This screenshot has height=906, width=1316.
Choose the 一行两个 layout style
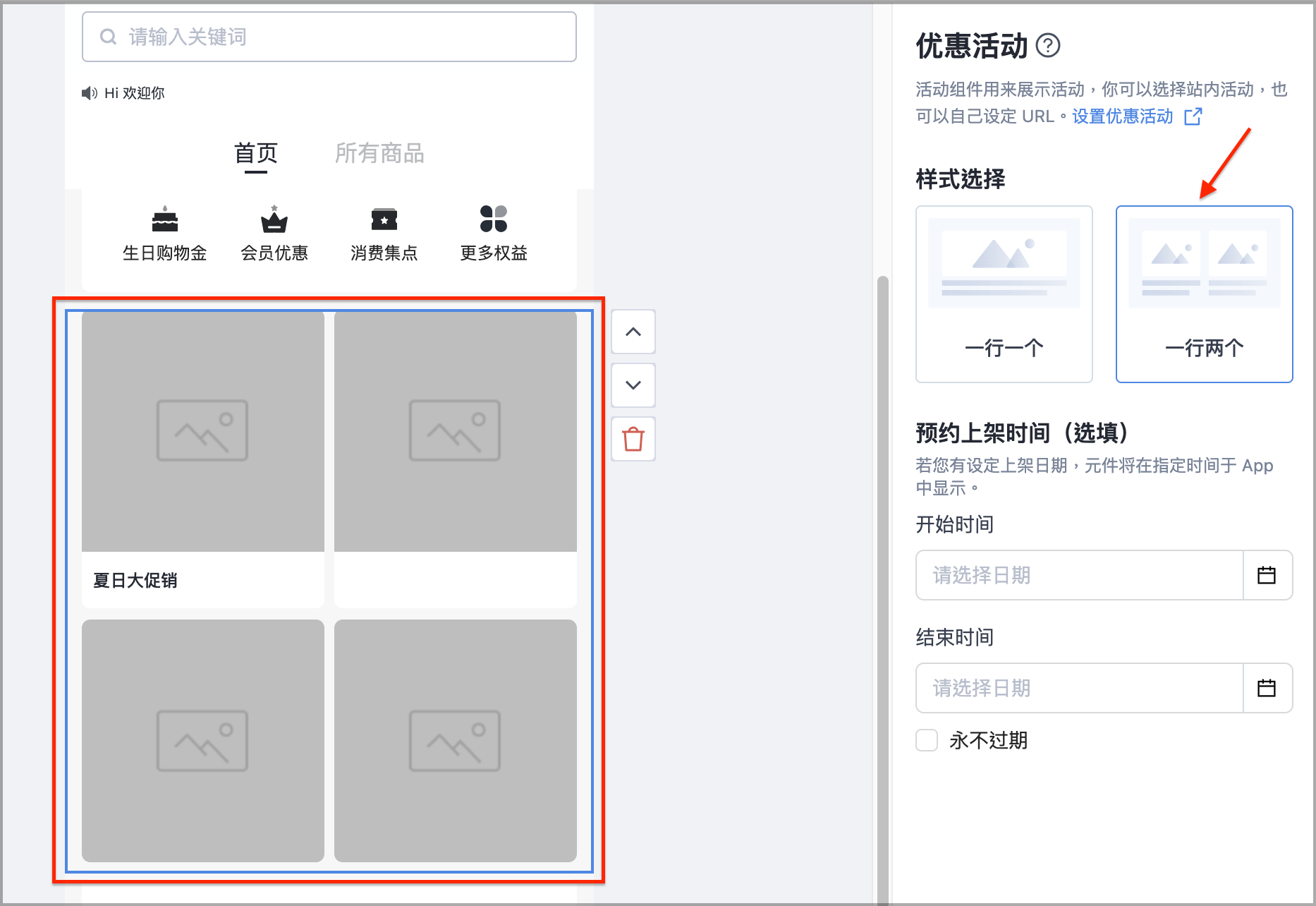click(x=1205, y=294)
